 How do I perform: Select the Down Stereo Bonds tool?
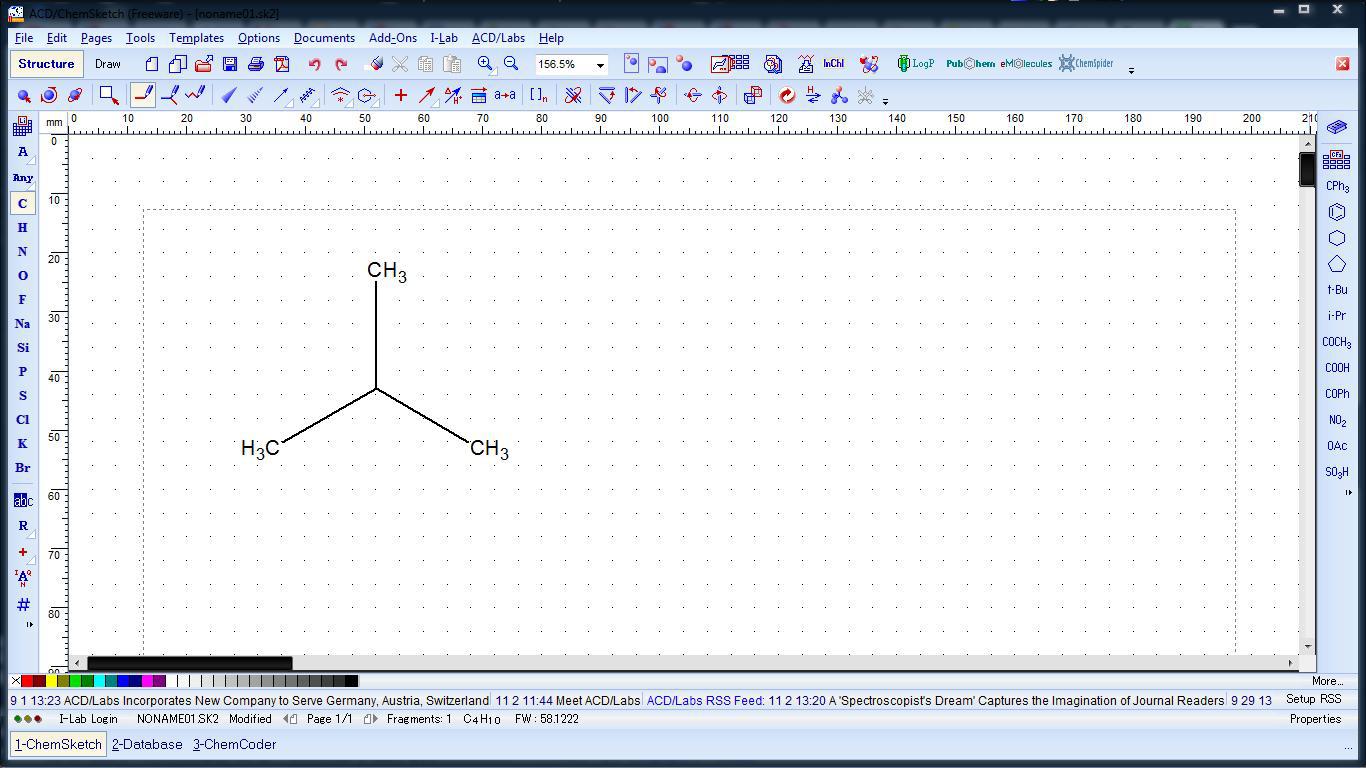[255, 95]
